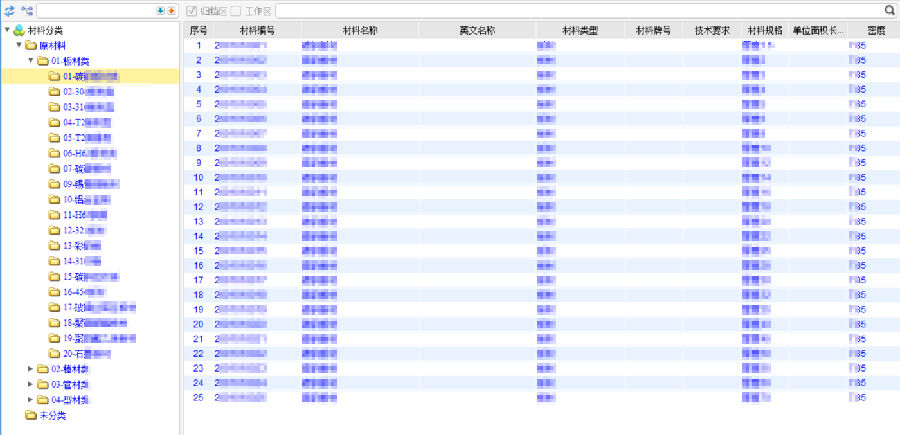Click the folder icon of 未分类
The image size is (900, 435).
[31, 415]
